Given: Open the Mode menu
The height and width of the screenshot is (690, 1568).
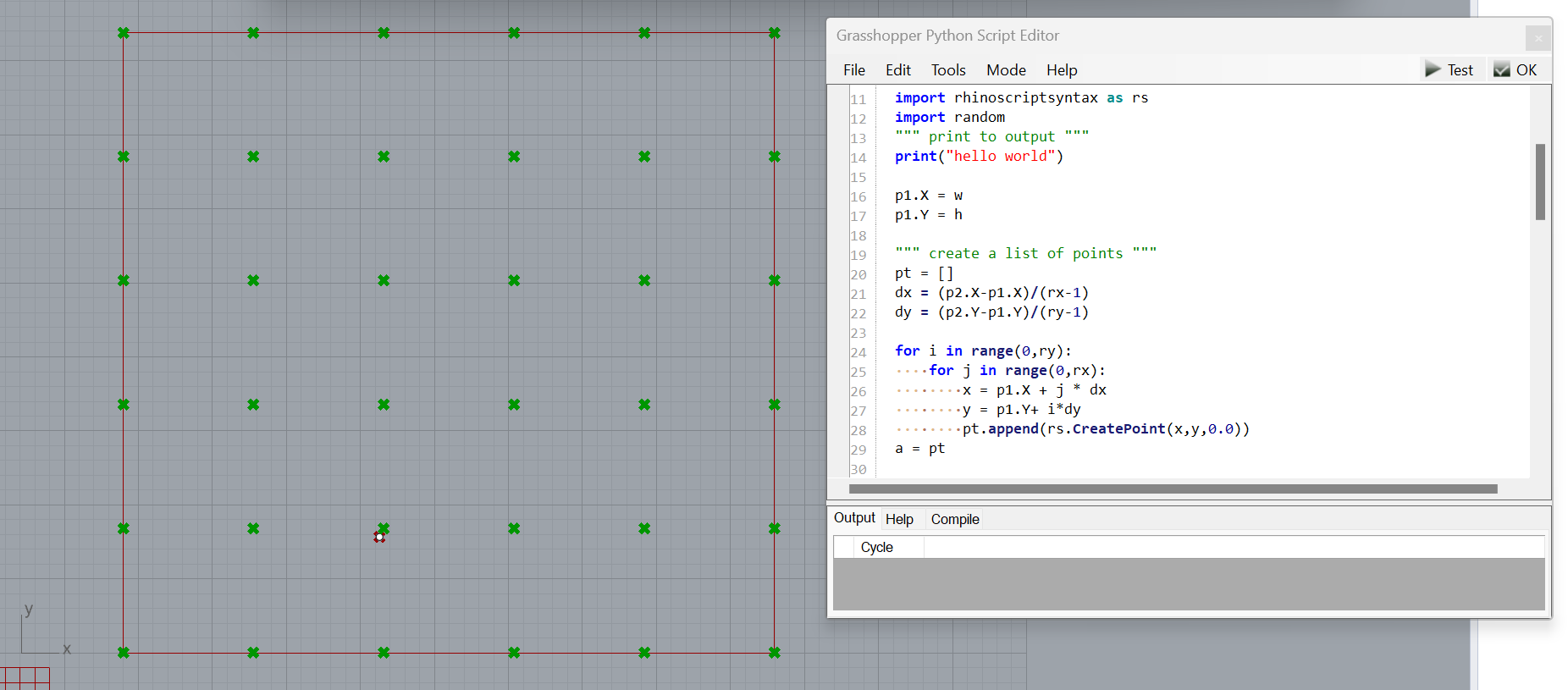Looking at the screenshot, I should coord(1005,70).
